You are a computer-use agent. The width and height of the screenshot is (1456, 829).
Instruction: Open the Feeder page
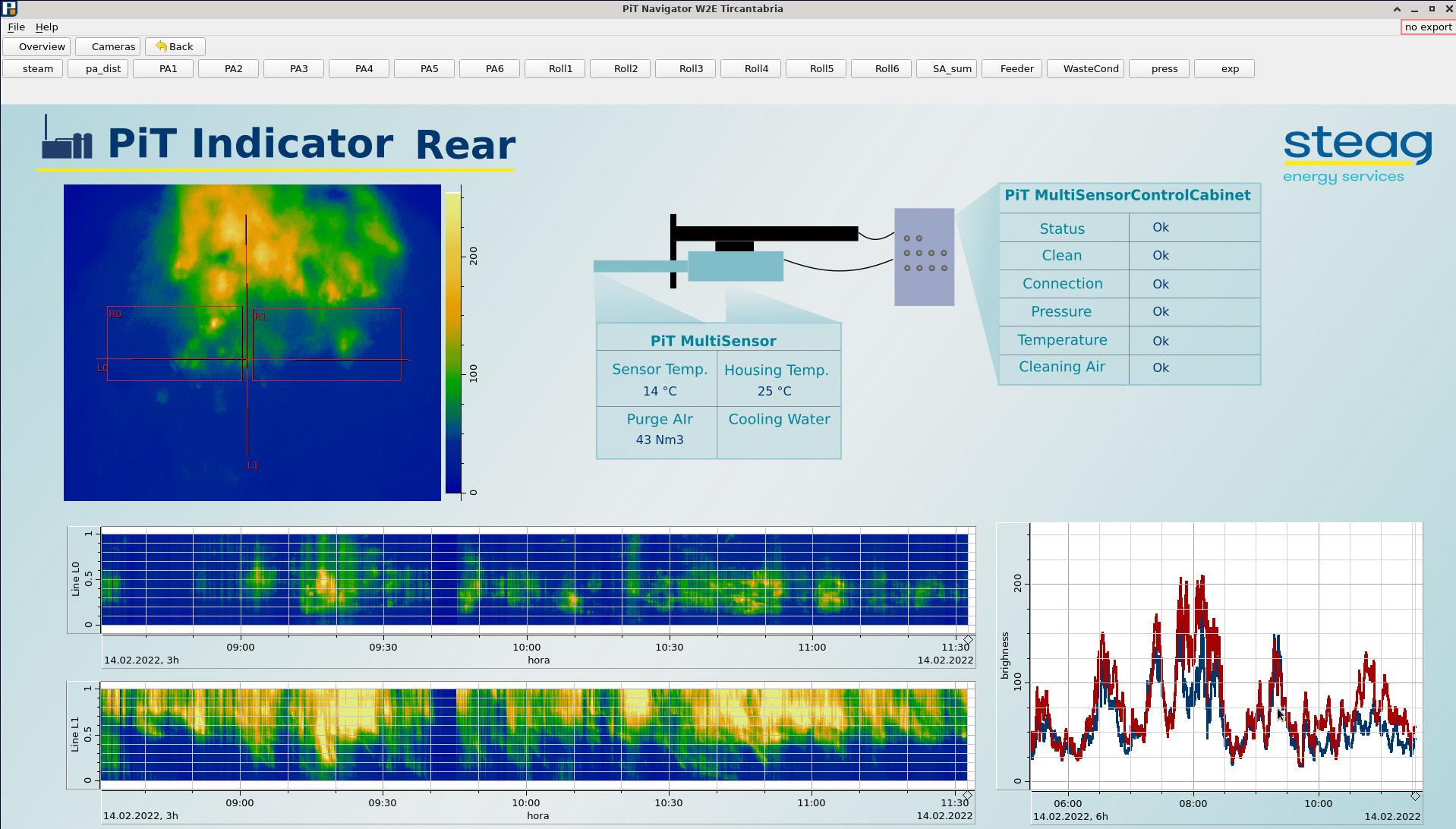click(1012, 69)
